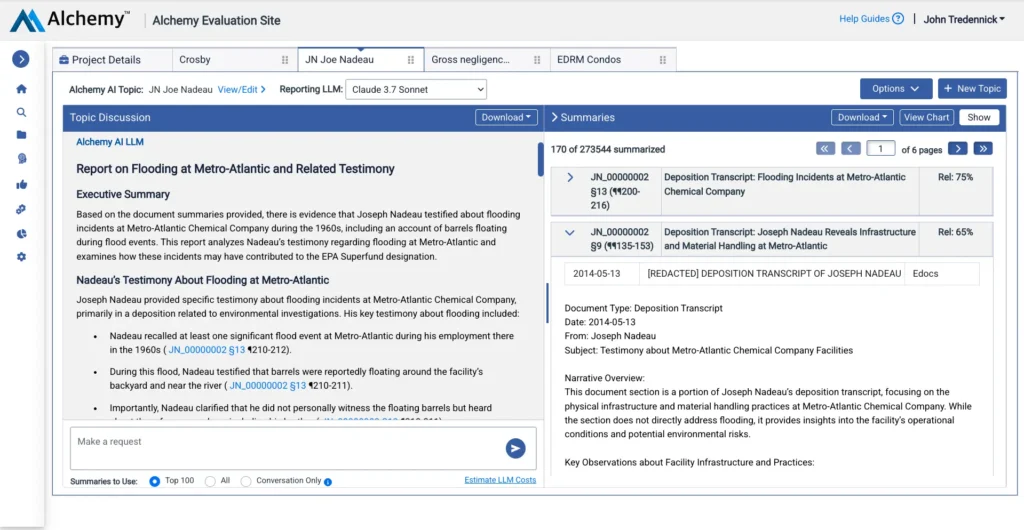Open the Options dropdown button
The width and height of the screenshot is (1024, 530).
click(x=896, y=89)
